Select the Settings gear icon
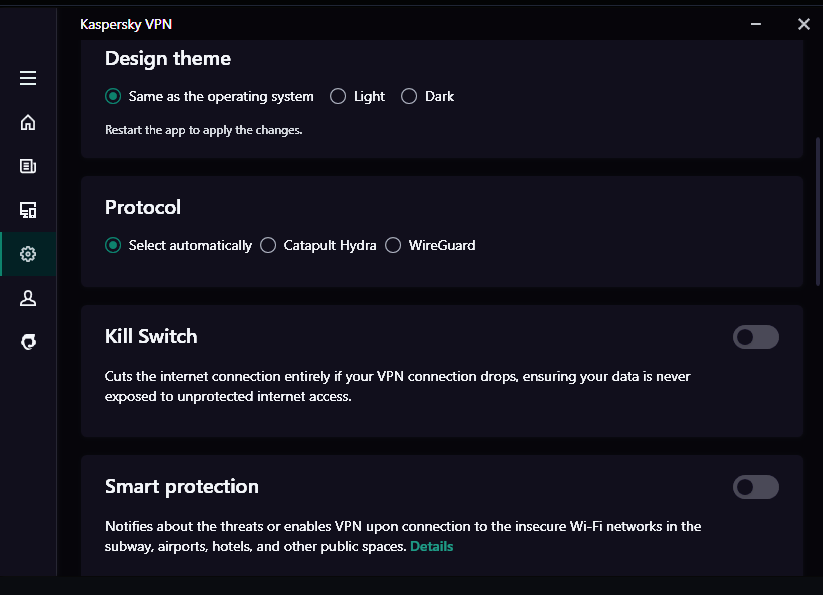This screenshot has height=595, width=823. [x=28, y=254]
